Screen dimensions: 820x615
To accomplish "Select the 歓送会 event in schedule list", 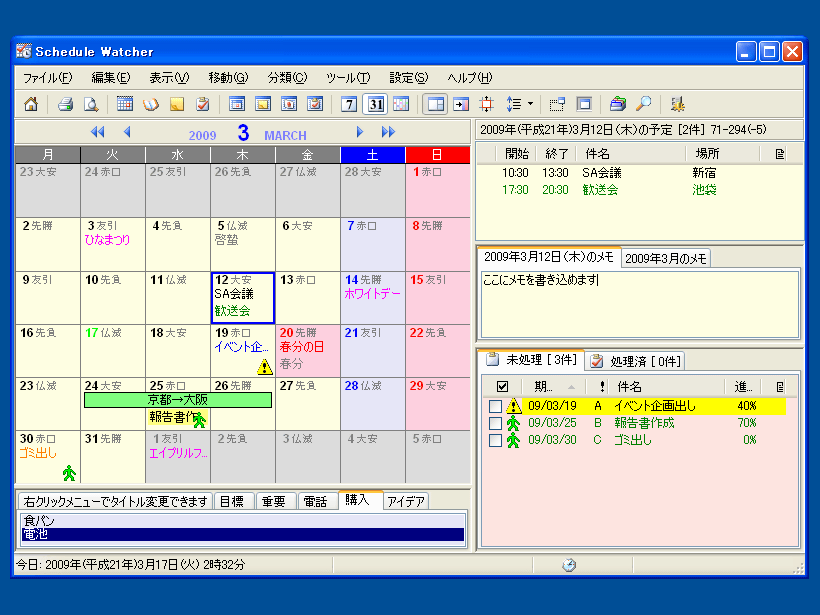I will [x=640, y=190].
